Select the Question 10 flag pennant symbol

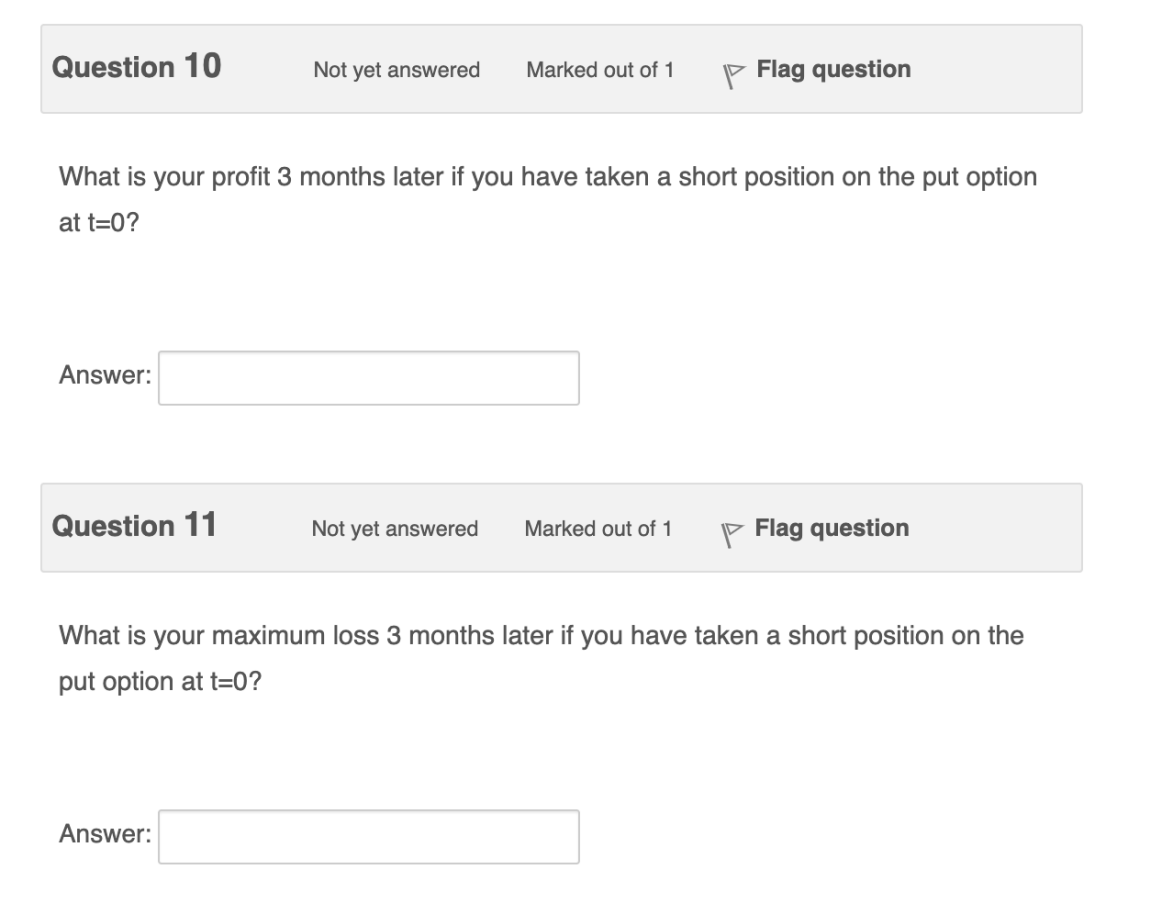pos(735,69)
